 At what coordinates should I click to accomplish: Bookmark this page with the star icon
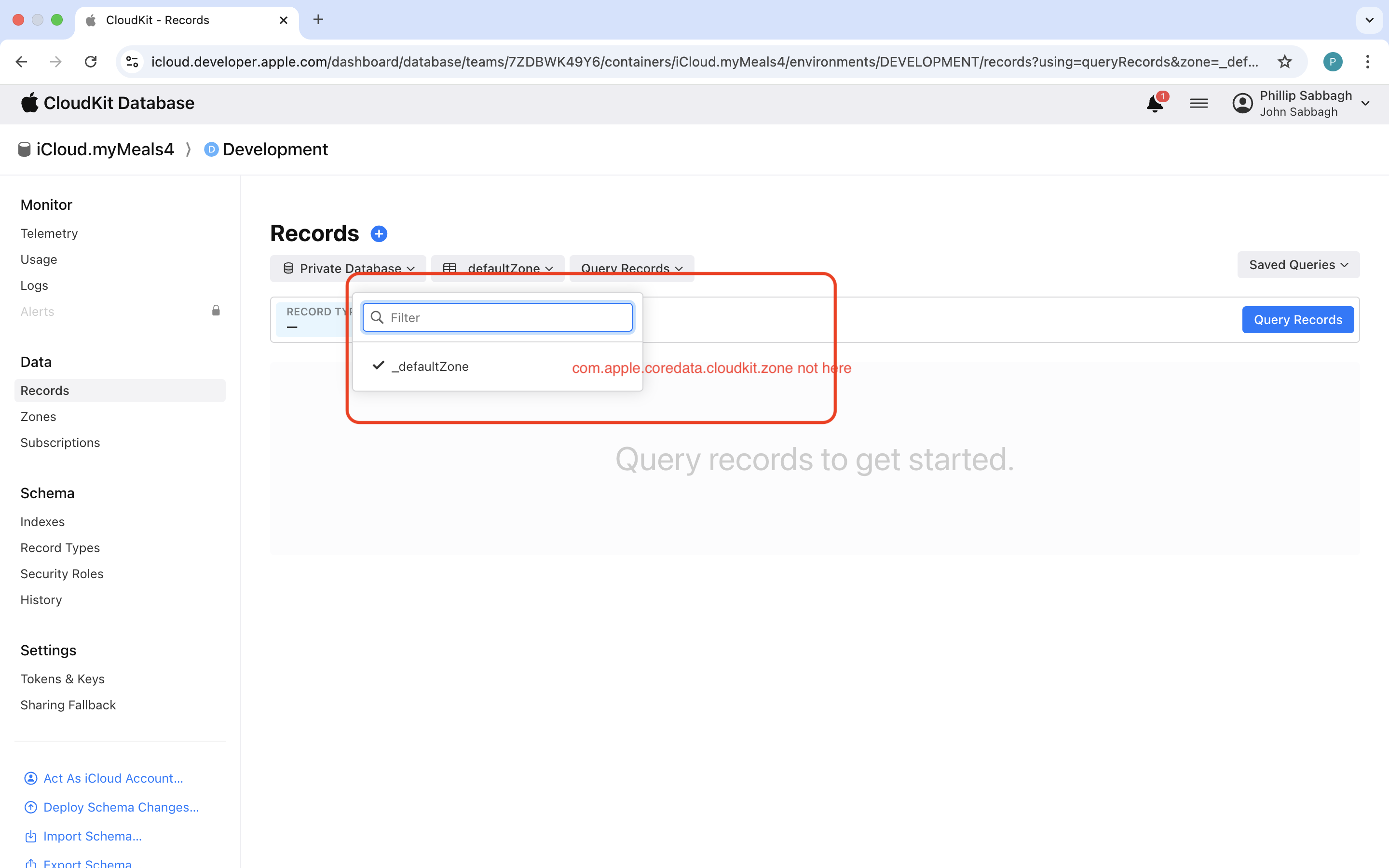click(x=1284, y=61)
